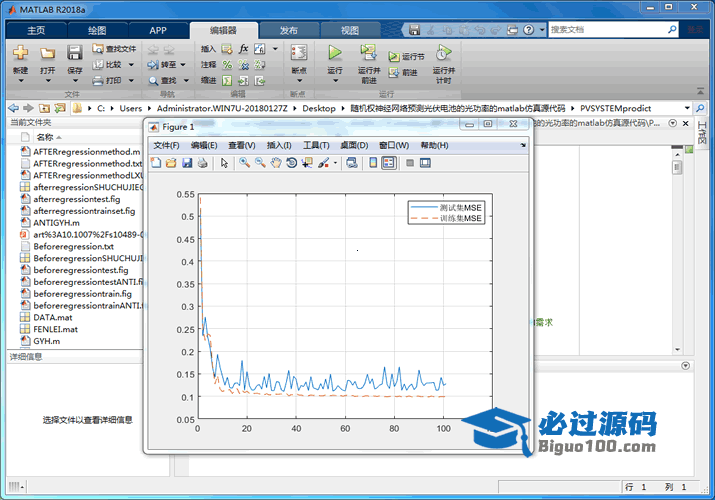Open the Print (打印) dropdown in ribbon
Viewport: 715px width, 500px height.
[x=129, y=80]
